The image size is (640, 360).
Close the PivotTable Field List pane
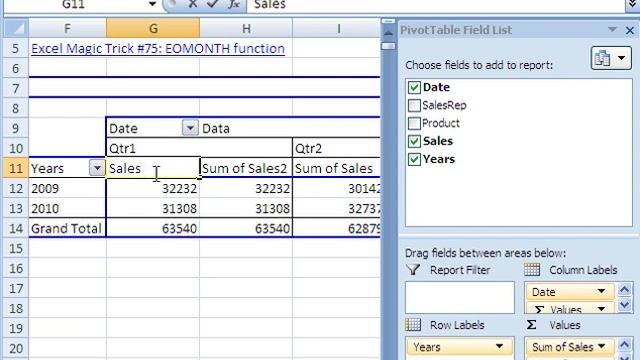[x=630, y=30]
